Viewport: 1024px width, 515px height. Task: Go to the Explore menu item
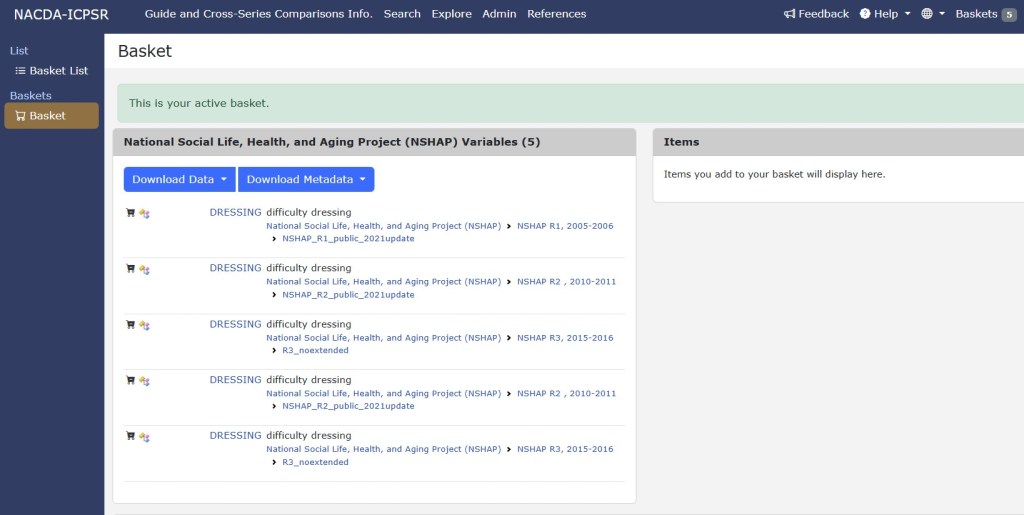click(451, 14)
